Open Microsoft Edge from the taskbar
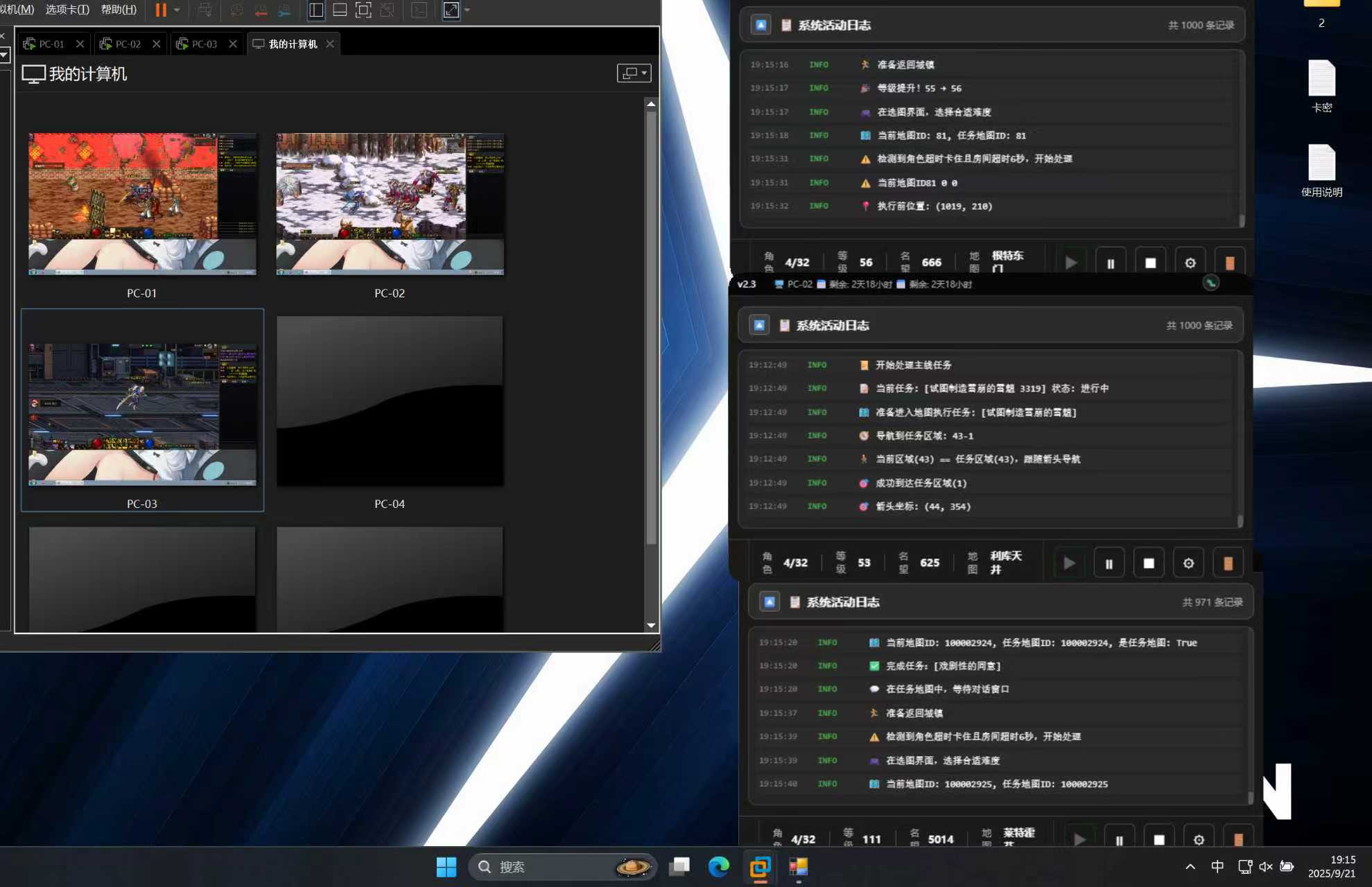This screenshot has width=1372, height=887. coord(719,866)
